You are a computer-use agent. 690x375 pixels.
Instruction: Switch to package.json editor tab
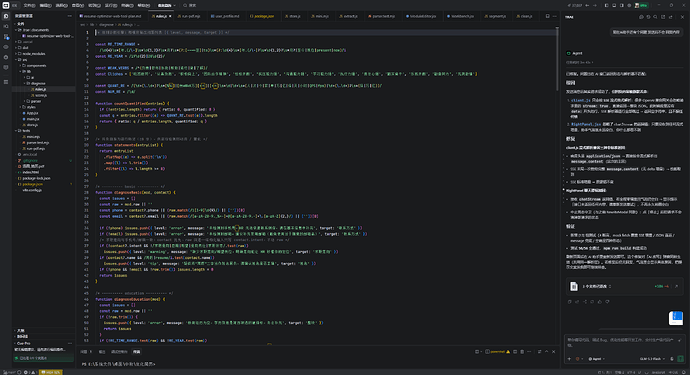pos(263,16)
